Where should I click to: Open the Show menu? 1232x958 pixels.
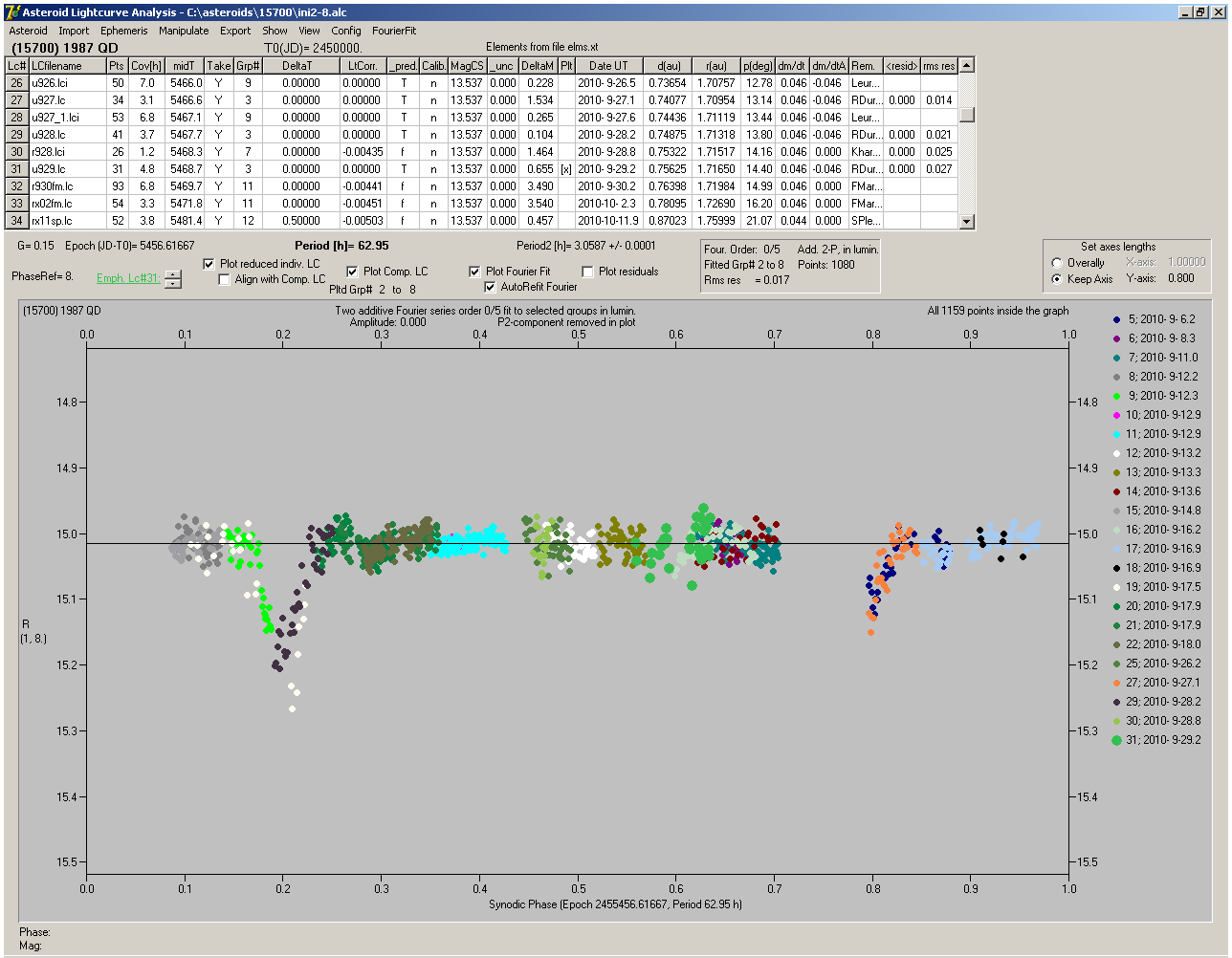pos(275,31)
